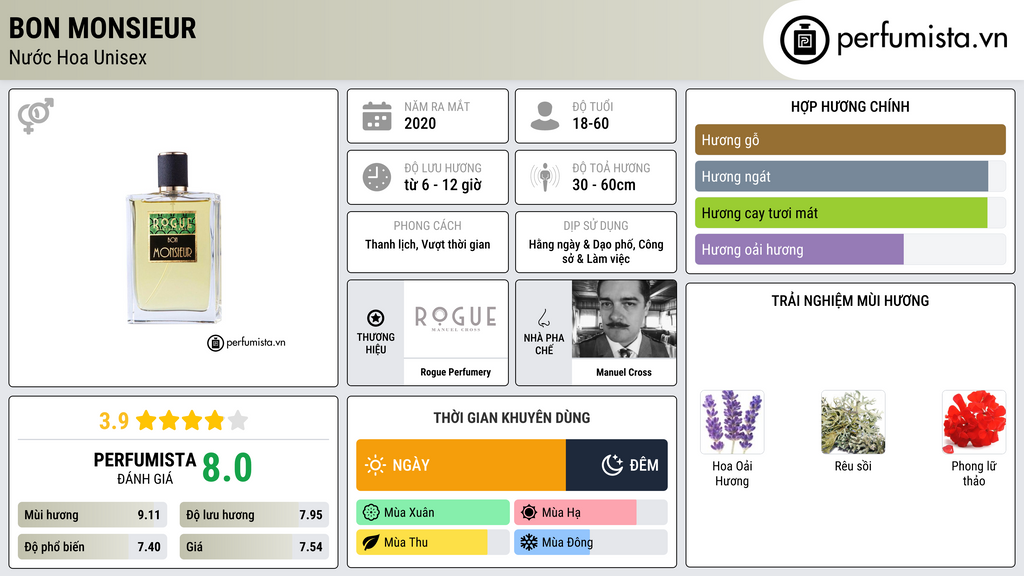
Task: Click the Hương ngát accord bar
Action: pyautogui.click(x=850, y=176)
